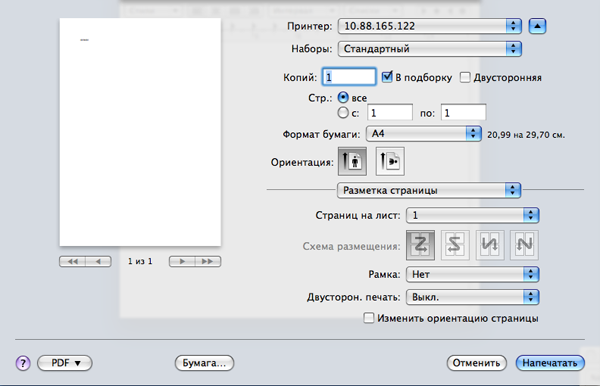Open the help question mark button
This screenshot has width=600, height=386.
[x=23, y=363]
